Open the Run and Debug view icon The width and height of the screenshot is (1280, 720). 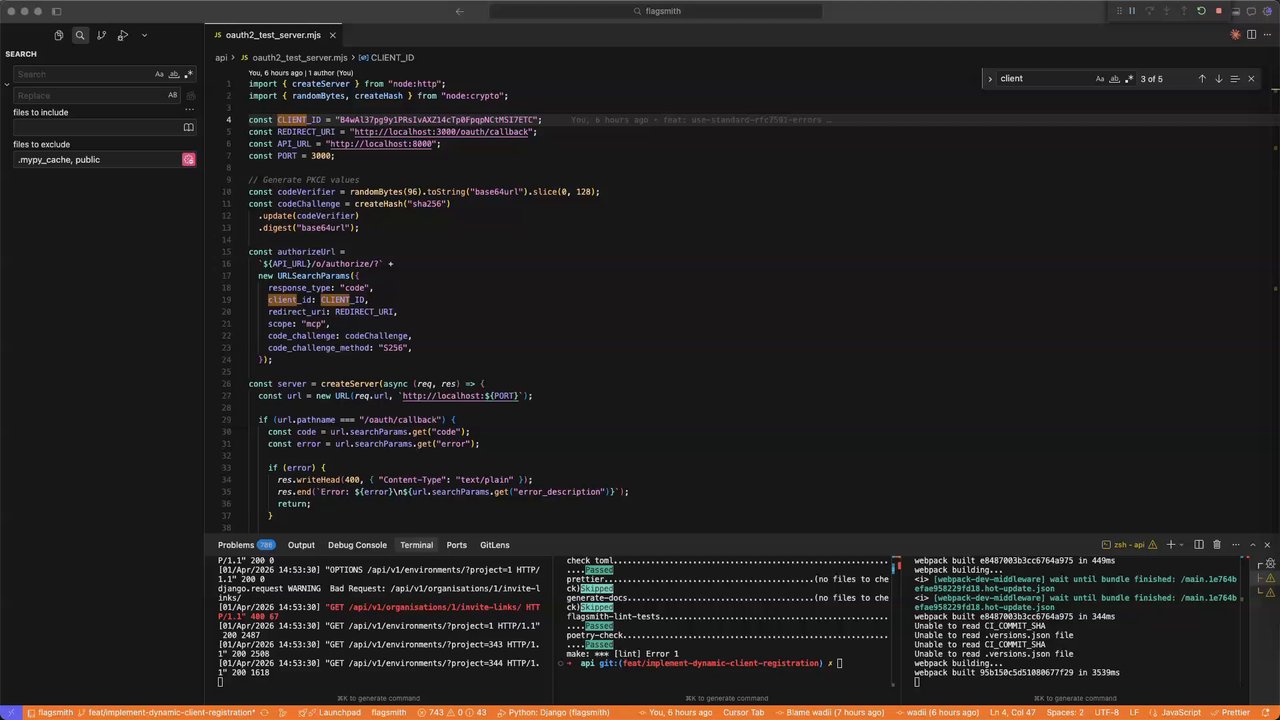(x=123, y=35)
